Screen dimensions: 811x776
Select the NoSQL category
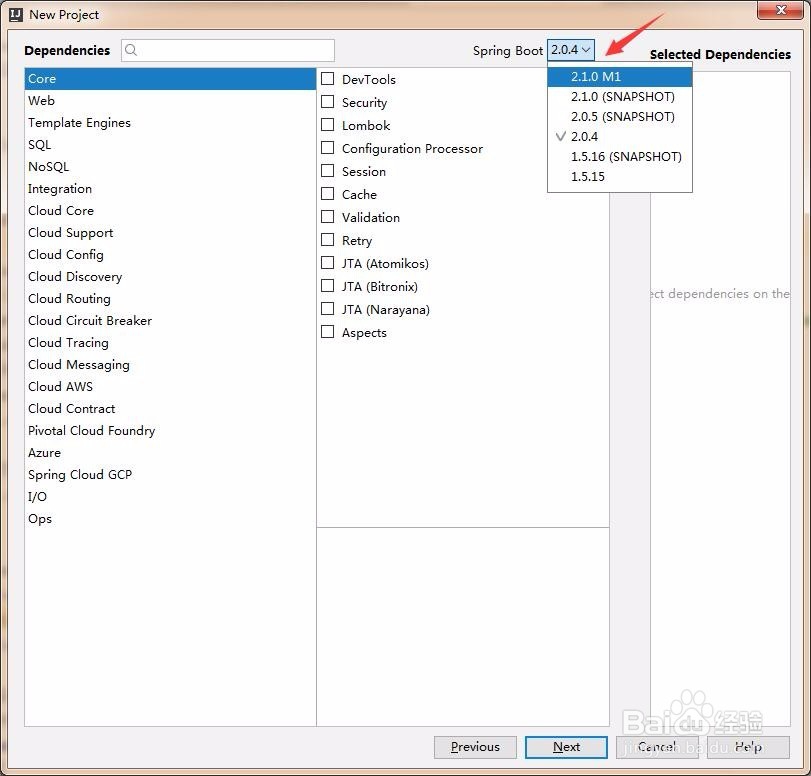170,167
